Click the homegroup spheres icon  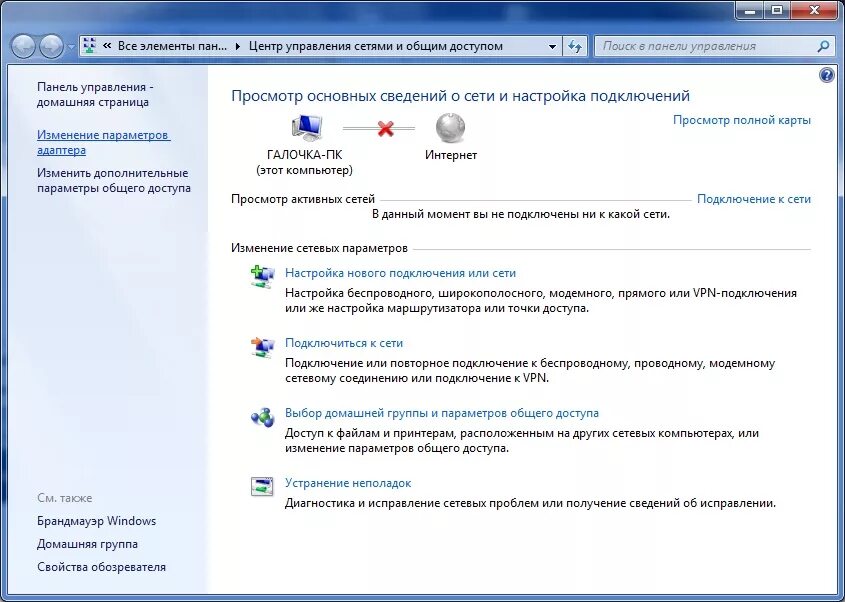262,417
